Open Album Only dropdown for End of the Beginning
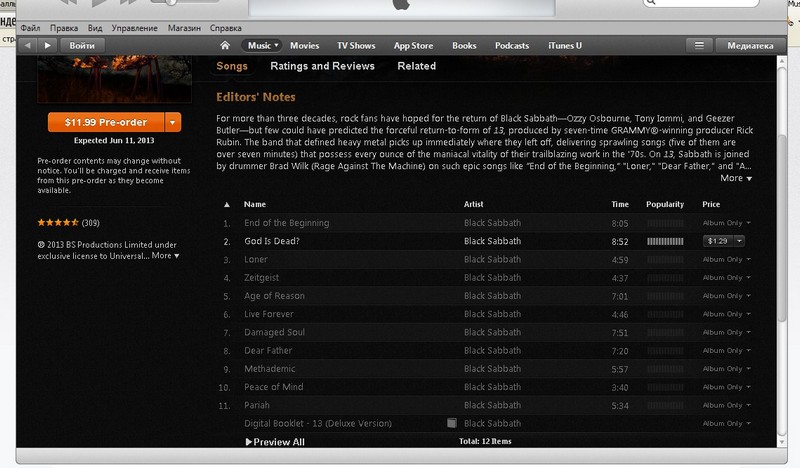Image resolution: width=800 pixels, height=468 pixels. click(748, 223)
